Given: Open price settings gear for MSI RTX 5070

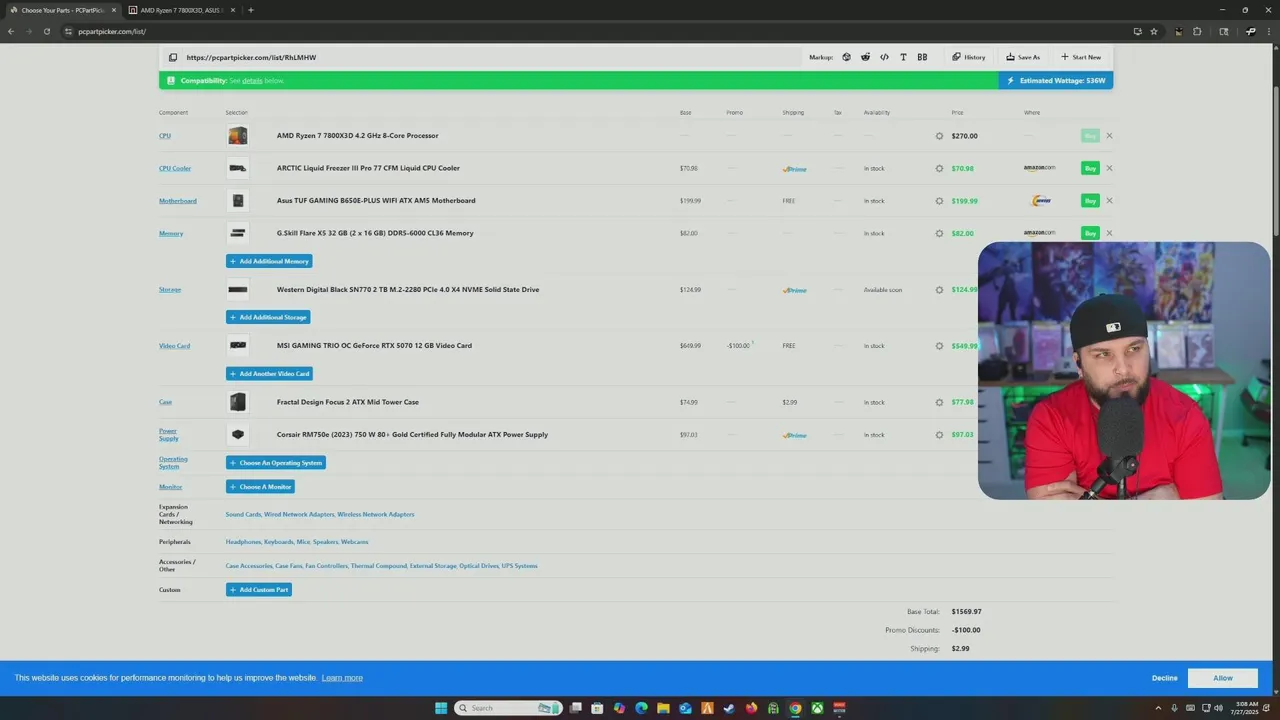Looking at the screenshot, I should (939, 346).
